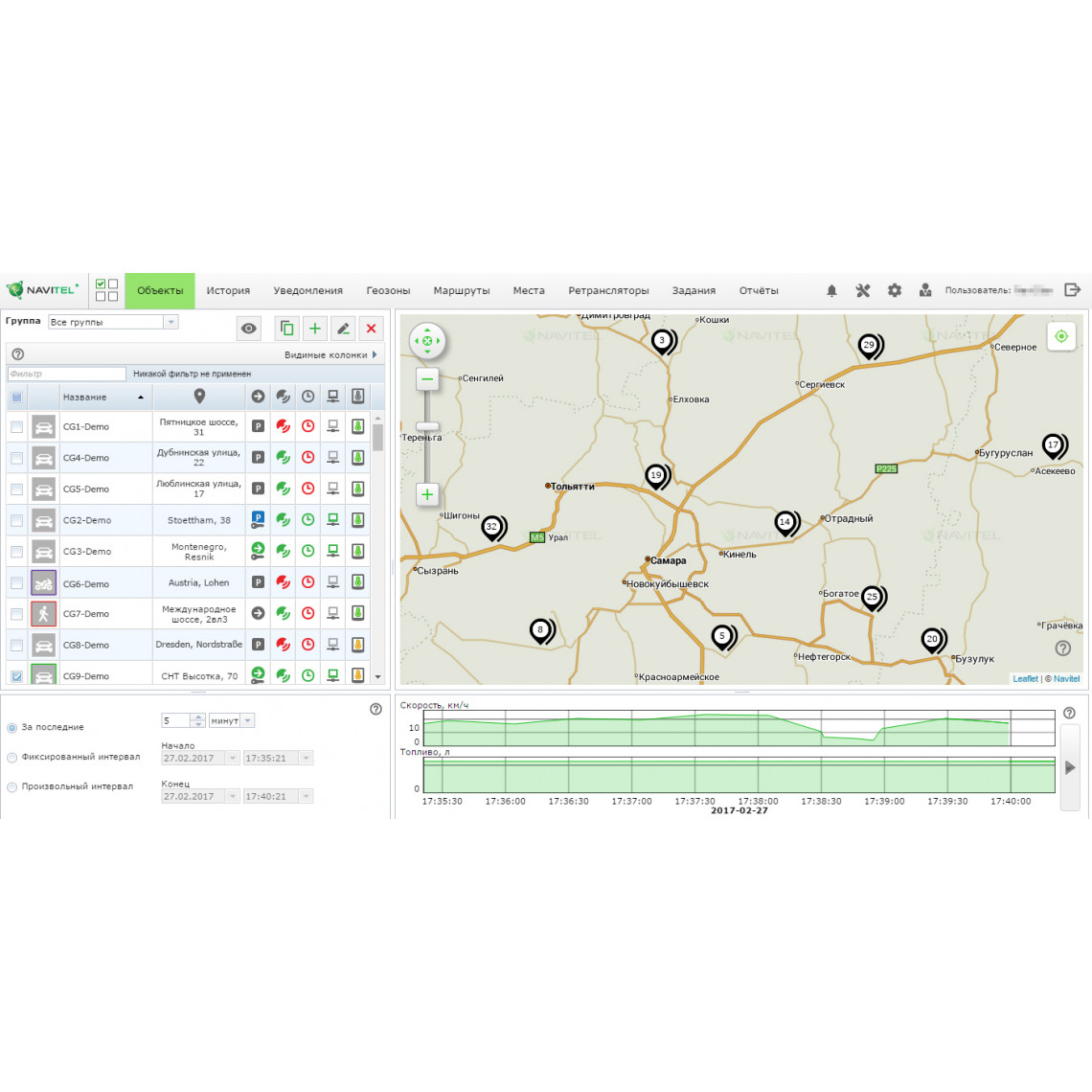Open the Начало time dropdown
This screenshot has height=1092, width=1092.
(306, 758)
